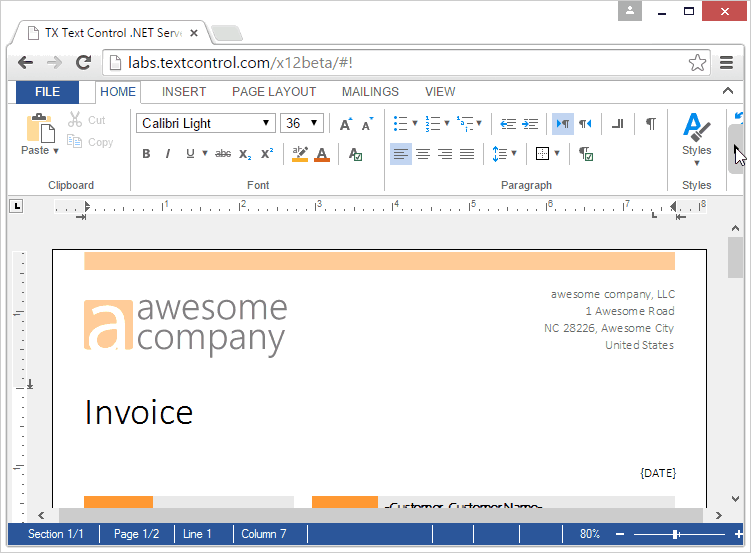The width and height of the screenshot is (751, 553).
Task: Justify the paragraph text
Action: coord(467,154)
